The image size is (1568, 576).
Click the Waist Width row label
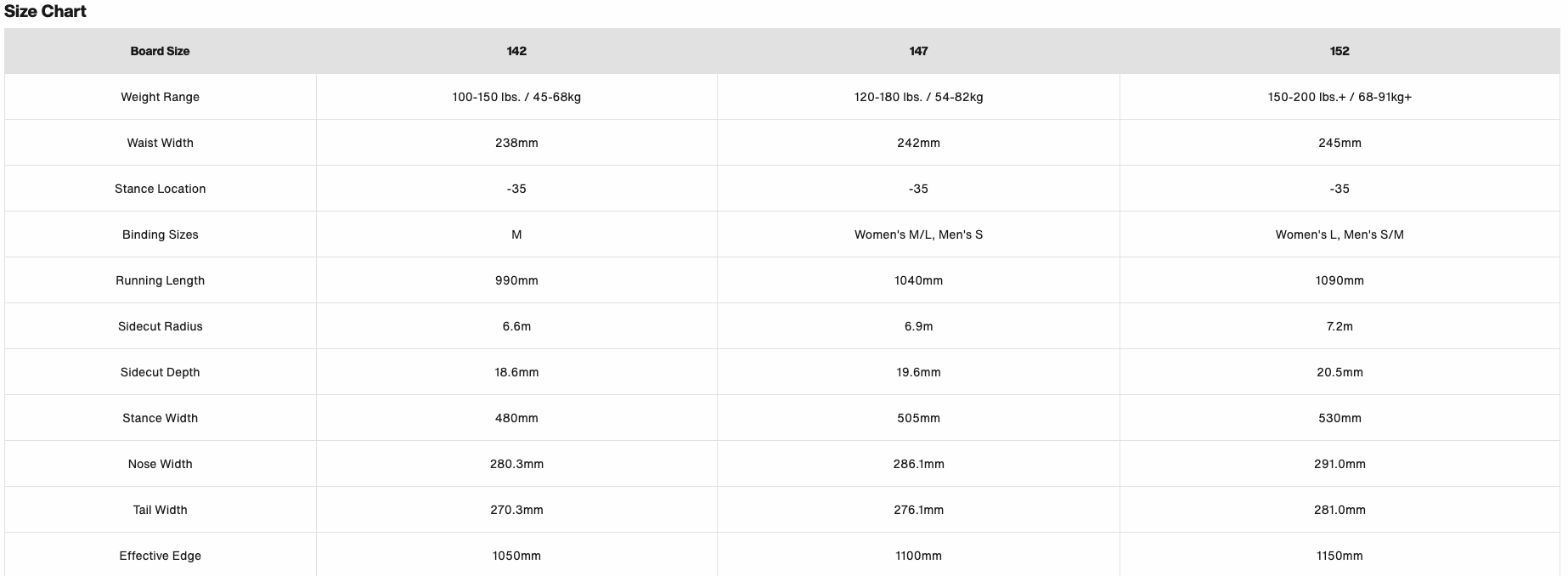coord(160,143)
